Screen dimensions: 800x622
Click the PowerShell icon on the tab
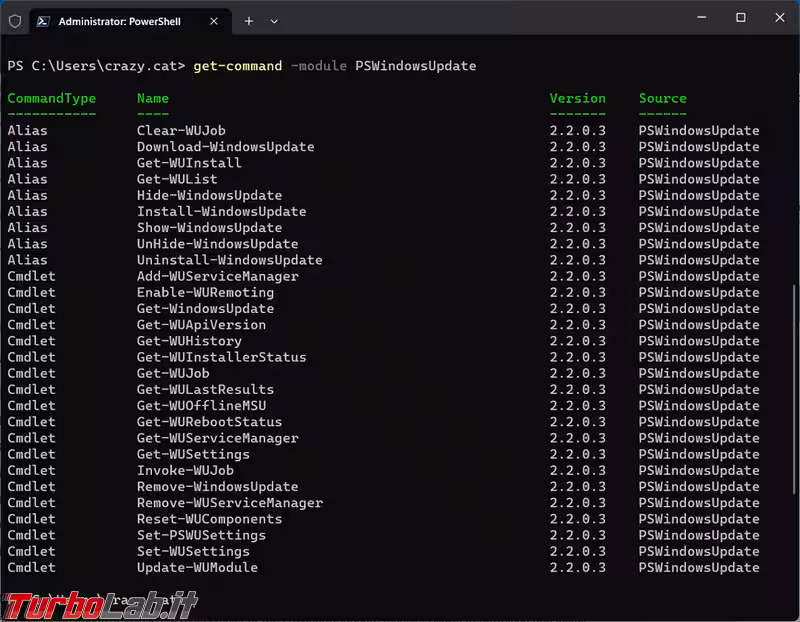44,21
